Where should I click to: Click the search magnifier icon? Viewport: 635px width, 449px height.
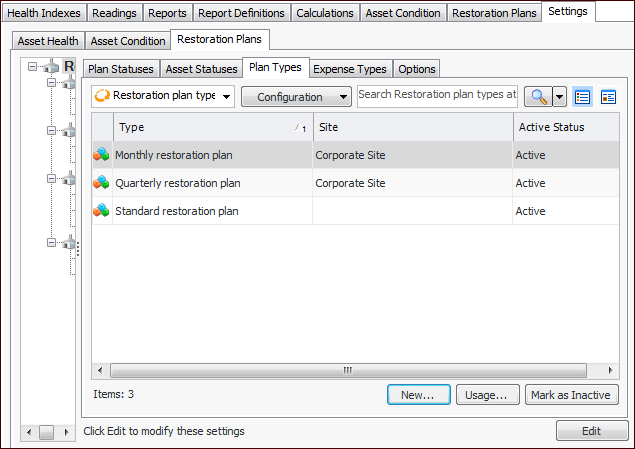[x=539, y=97]
